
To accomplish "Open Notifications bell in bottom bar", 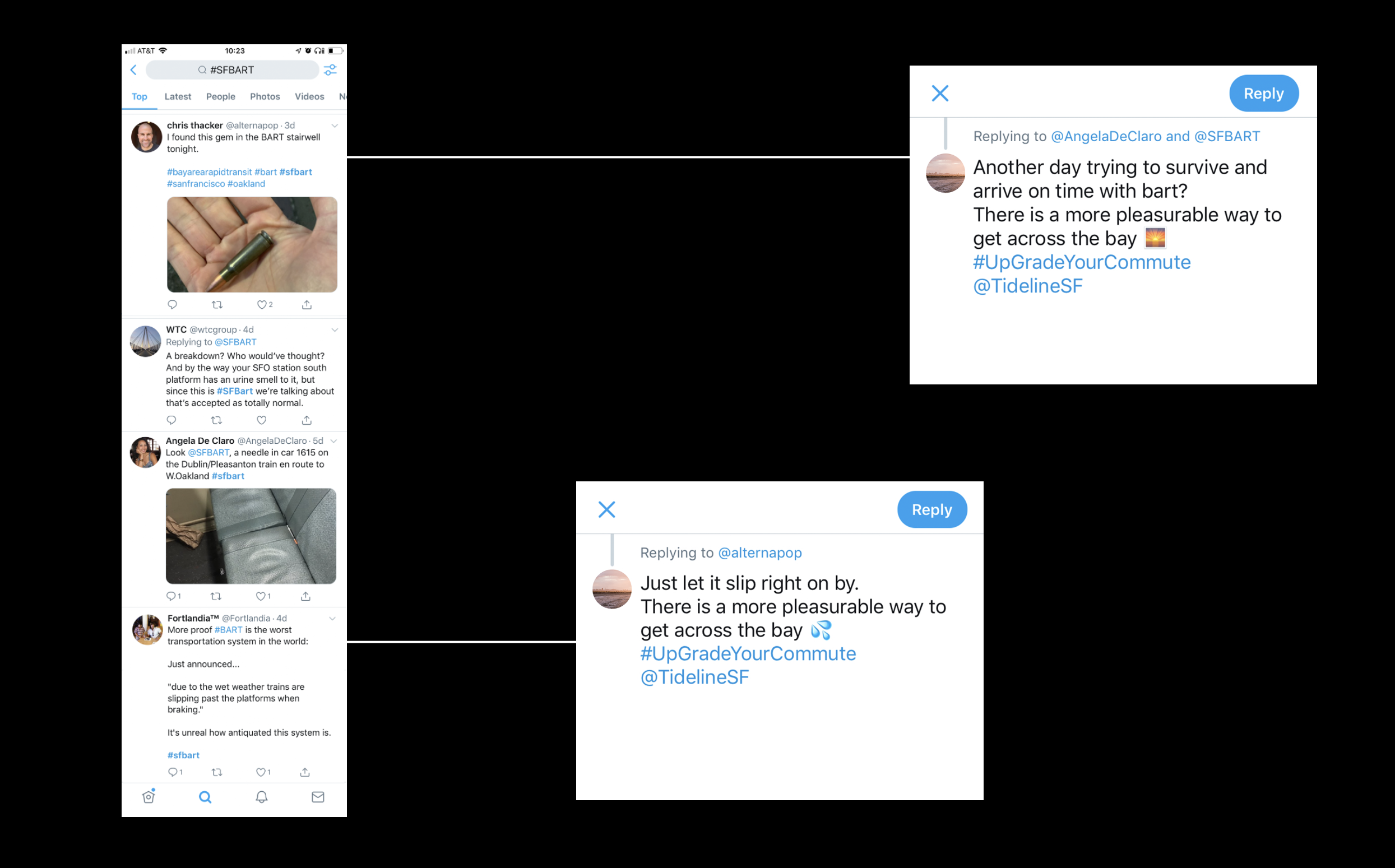I will 262,797.
